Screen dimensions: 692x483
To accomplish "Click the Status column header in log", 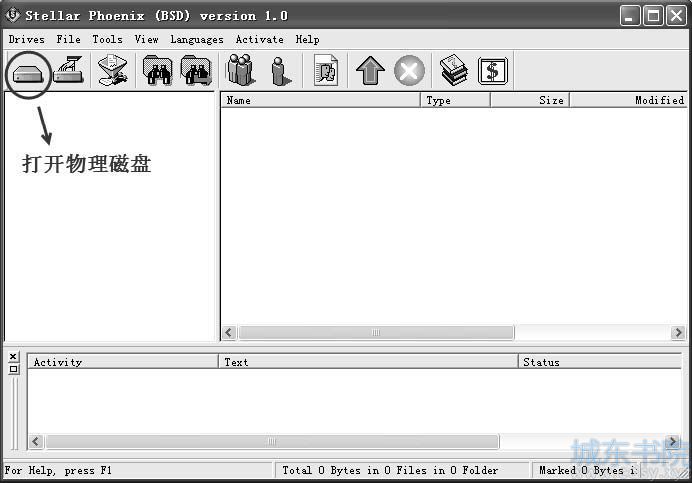I will click(x=600, y=362).
